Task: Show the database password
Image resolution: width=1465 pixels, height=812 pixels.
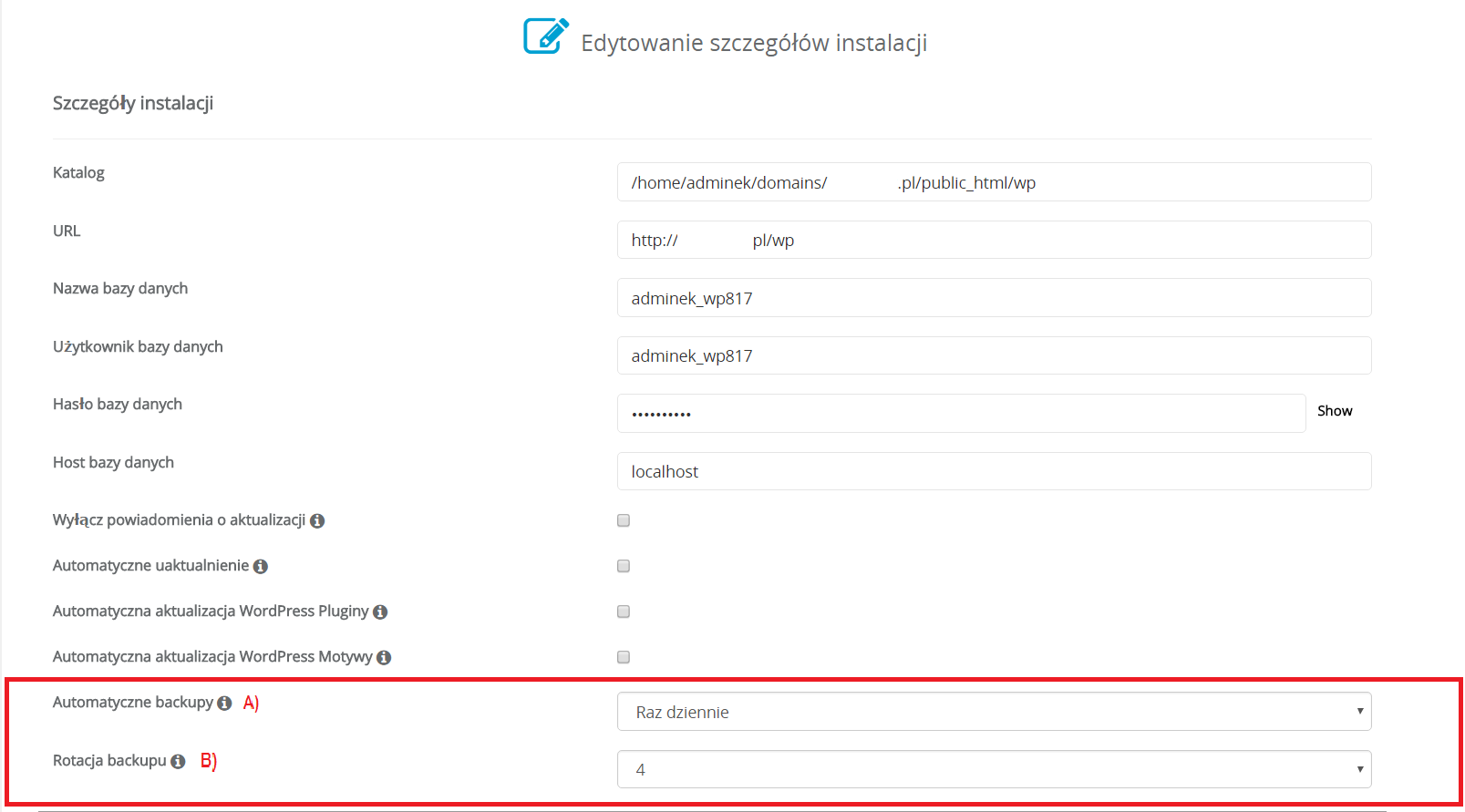Action: [x=1334, y=411]
